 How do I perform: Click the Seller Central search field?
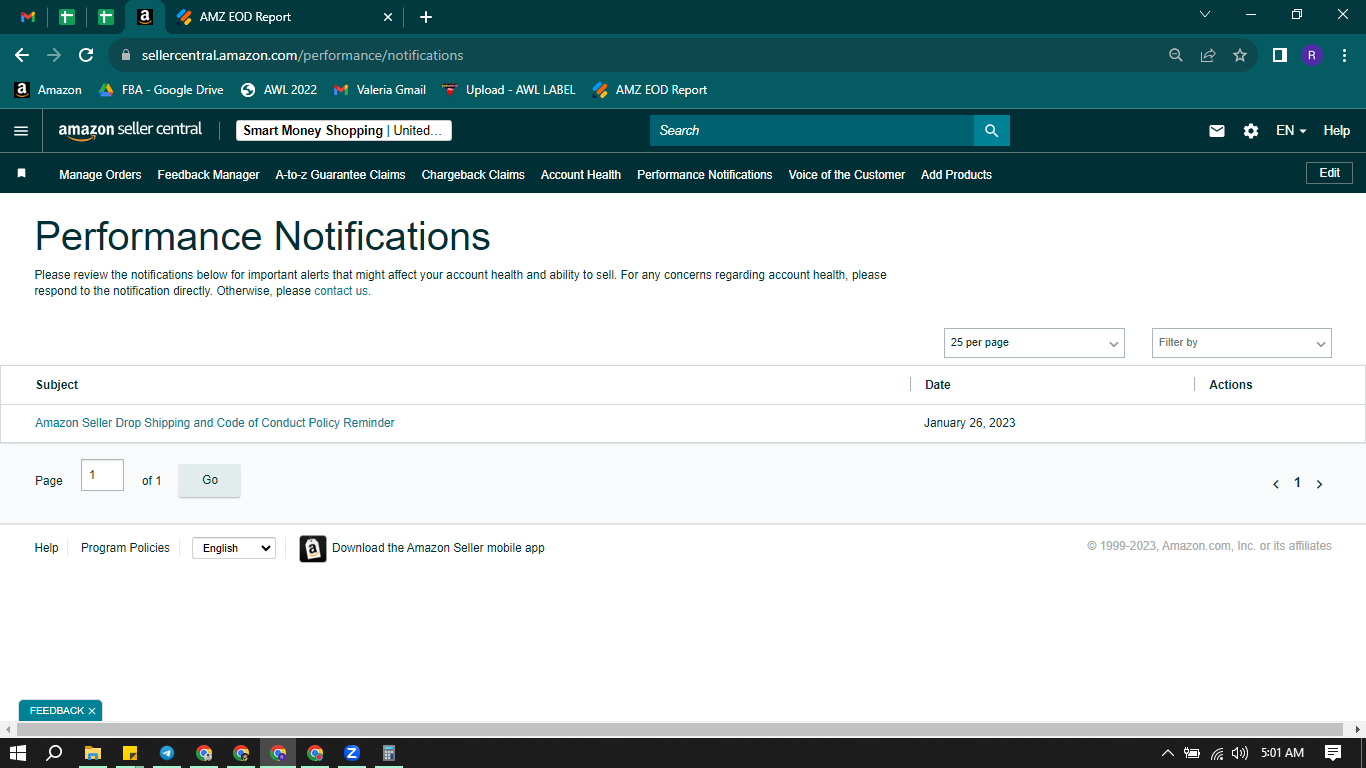[812, 131]
